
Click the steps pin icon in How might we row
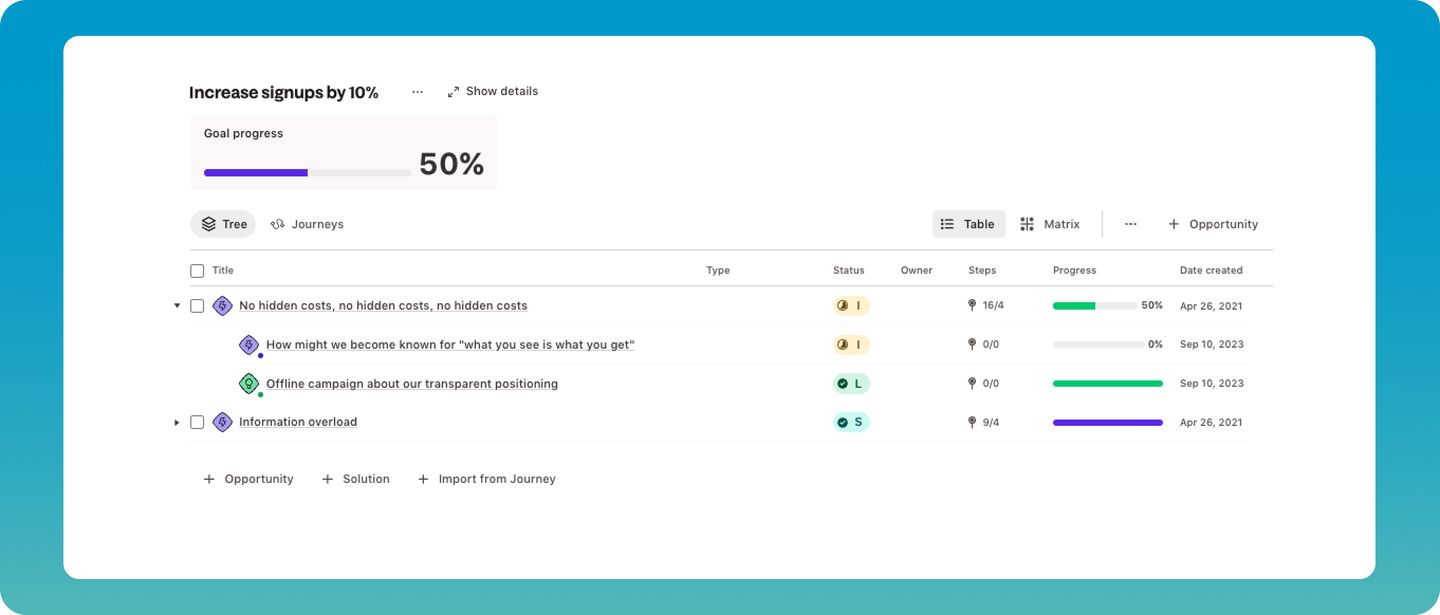tap(972, 344)
